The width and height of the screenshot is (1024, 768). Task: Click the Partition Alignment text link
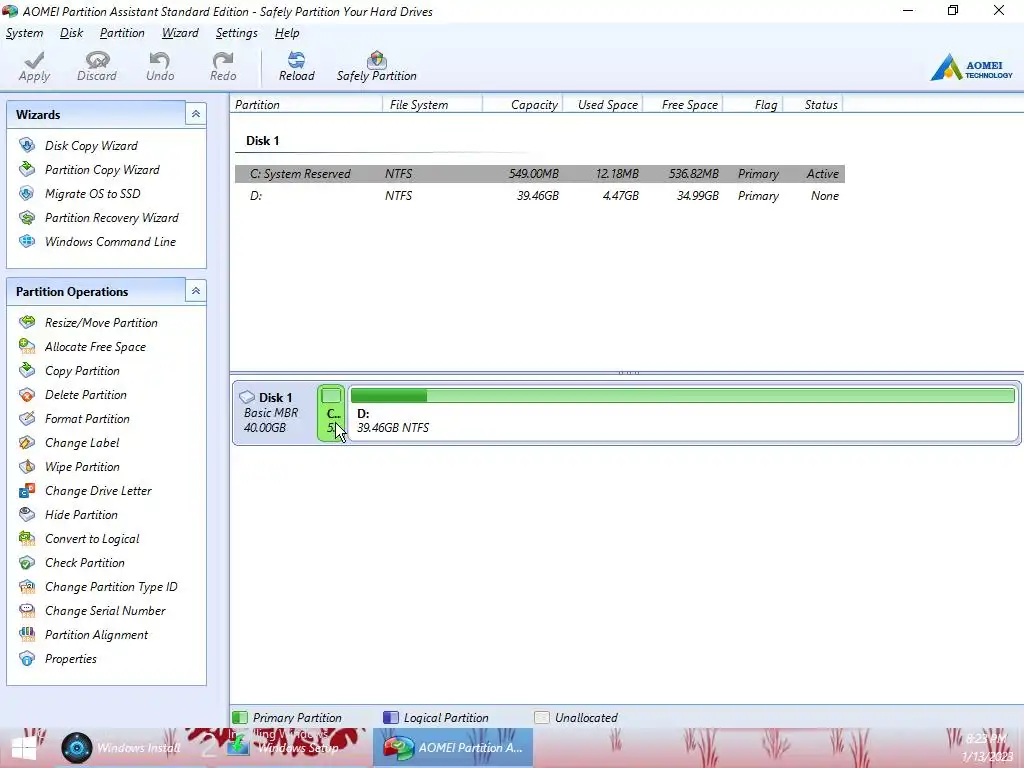coord(96,634)
